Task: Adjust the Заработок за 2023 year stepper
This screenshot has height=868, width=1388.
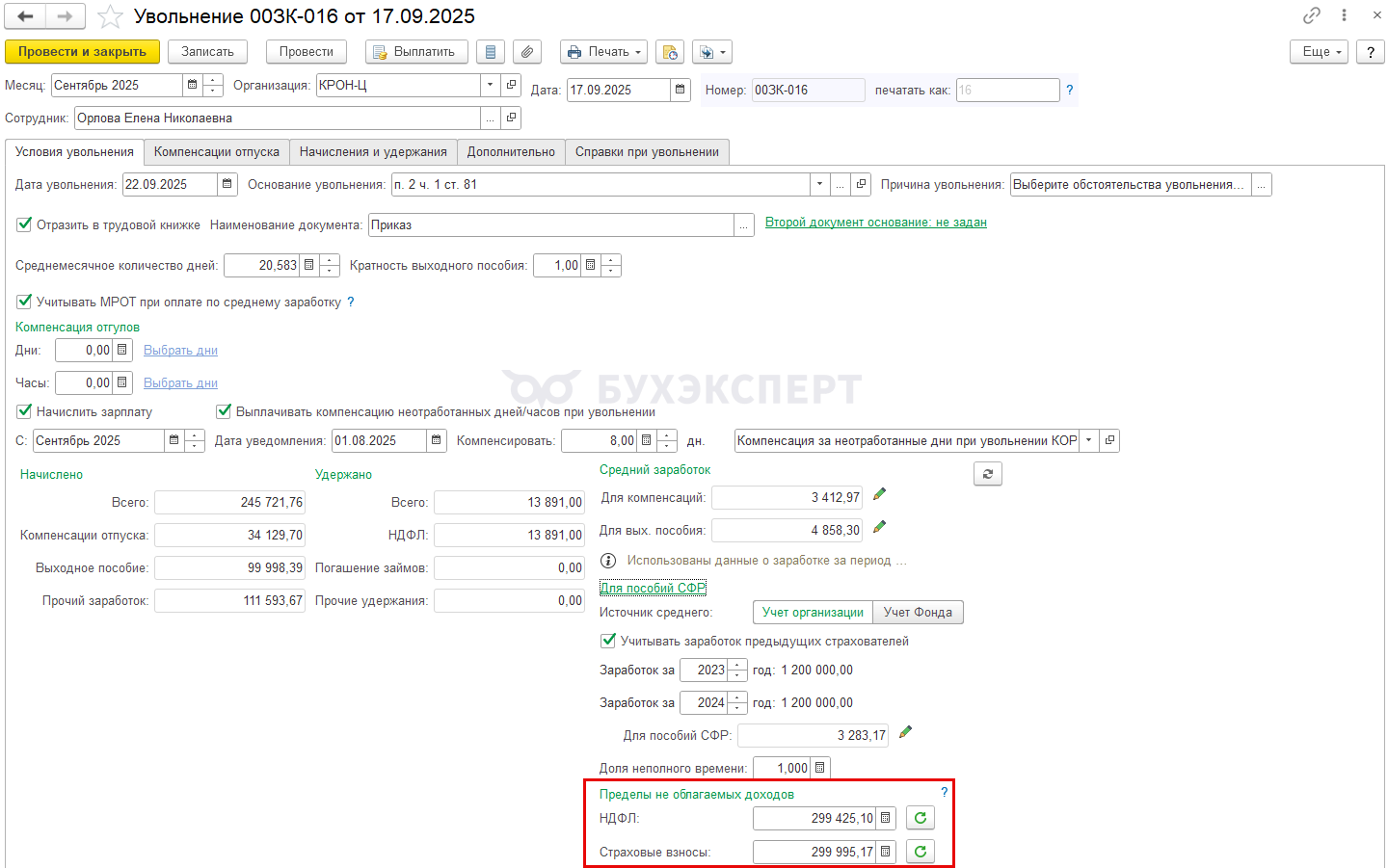Action: coord(737,670)
